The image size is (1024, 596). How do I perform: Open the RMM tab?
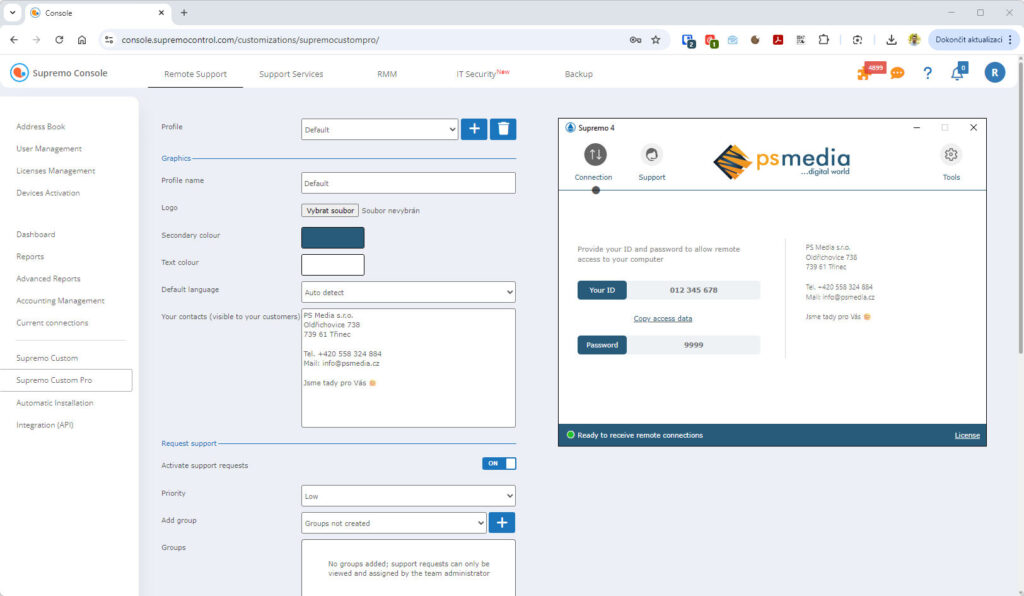pyautogui.click(x=386, y=74)
